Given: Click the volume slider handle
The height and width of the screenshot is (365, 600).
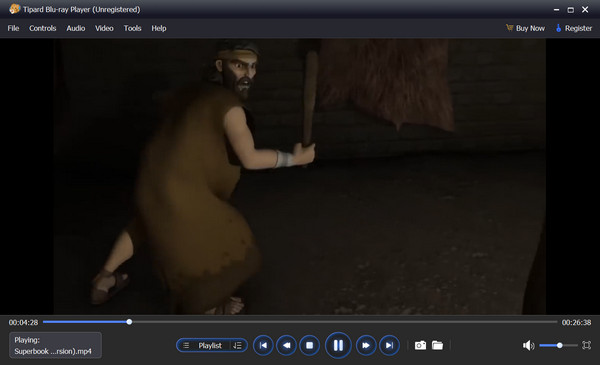Looking at the screenshot, I should (559, 345).
